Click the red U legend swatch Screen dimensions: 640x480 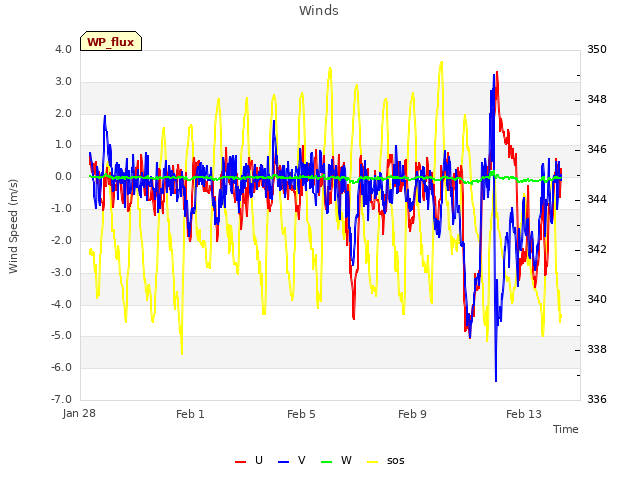click(240, 462)
